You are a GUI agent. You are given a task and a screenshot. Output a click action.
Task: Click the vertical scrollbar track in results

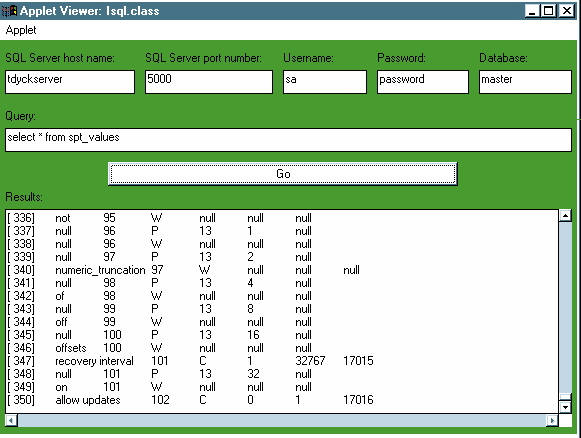coord(565,308)
